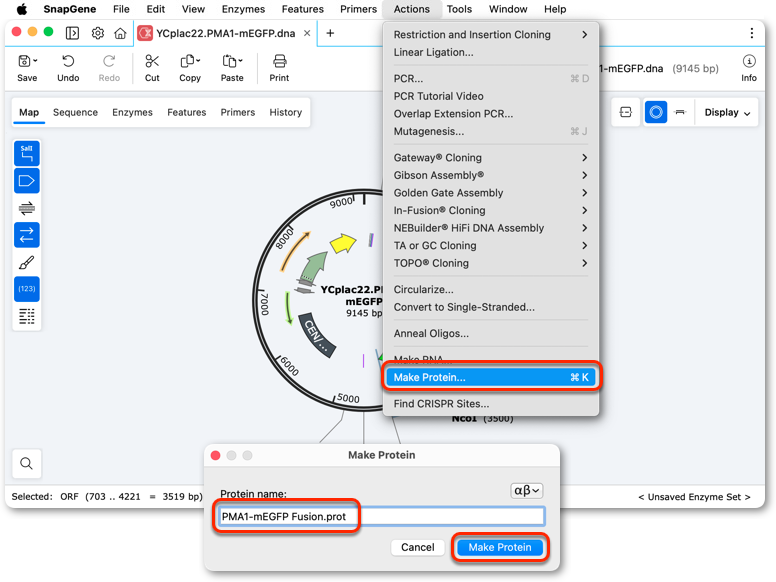
Task: Click the dotted-lines layout side icon
Action: pos(27,316)
